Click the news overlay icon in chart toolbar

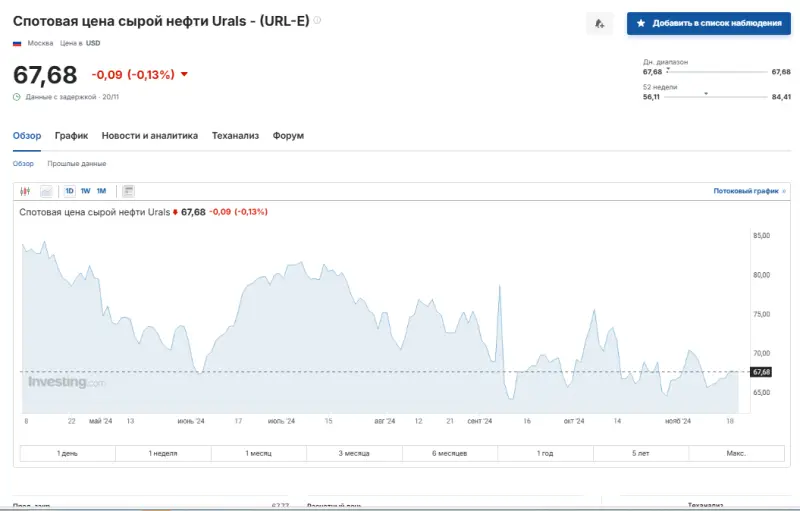pyautogui.click(x=128, y=191)
